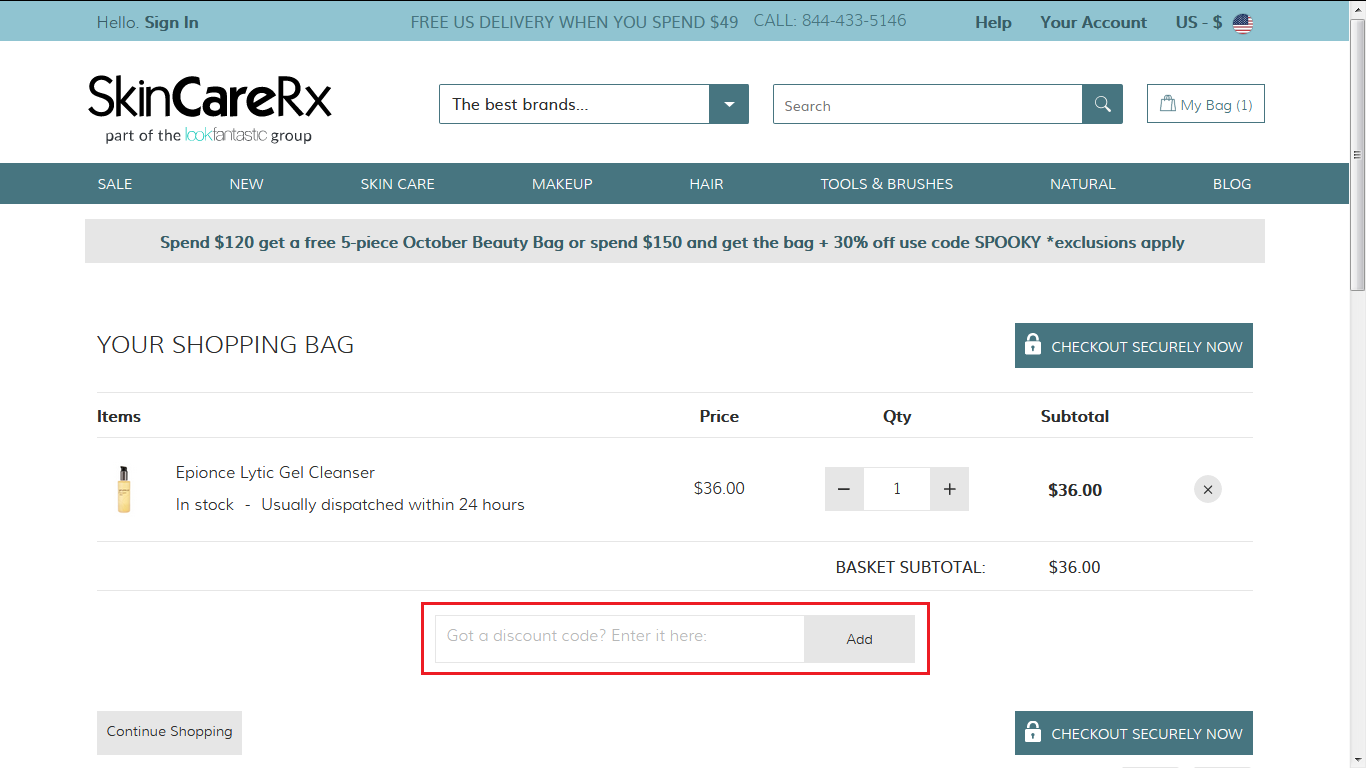Click the search magnifier icon button
Screen dimensions: 1366x768
click(1102, 104)
